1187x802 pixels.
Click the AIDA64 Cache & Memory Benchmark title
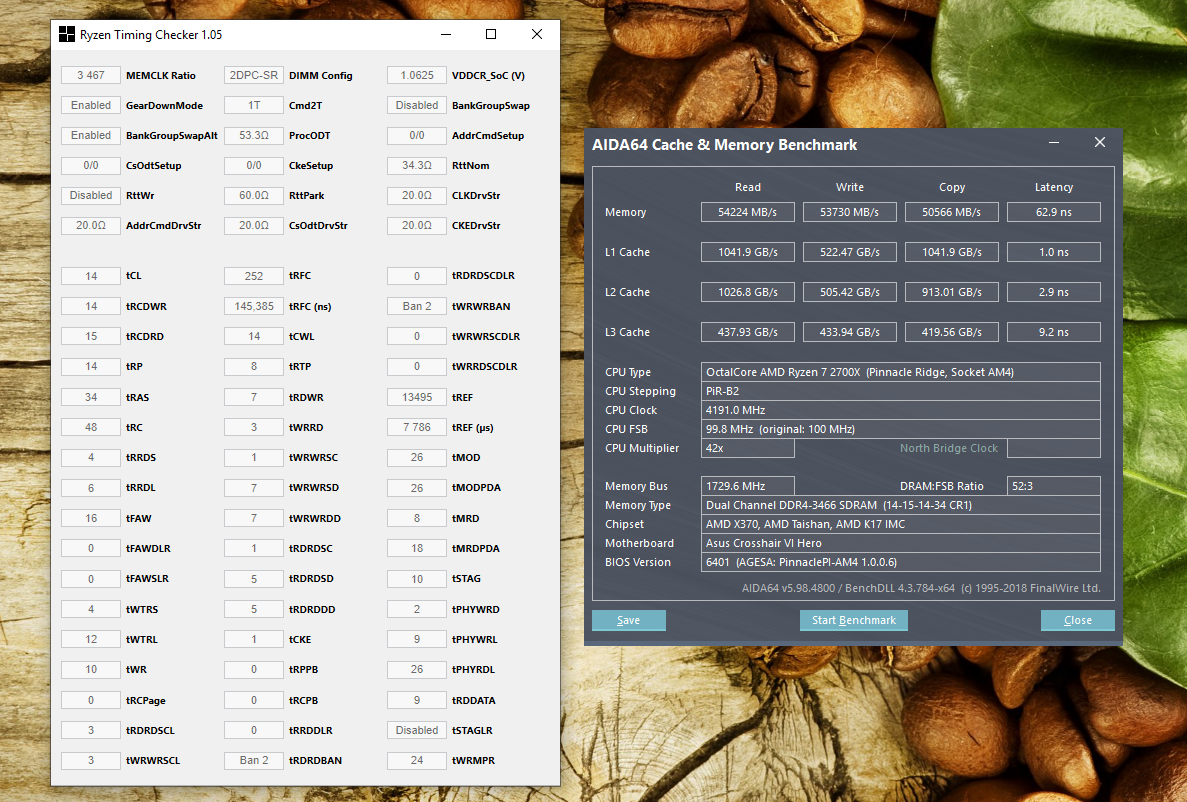pyautogui.click(x=724, y=145)
